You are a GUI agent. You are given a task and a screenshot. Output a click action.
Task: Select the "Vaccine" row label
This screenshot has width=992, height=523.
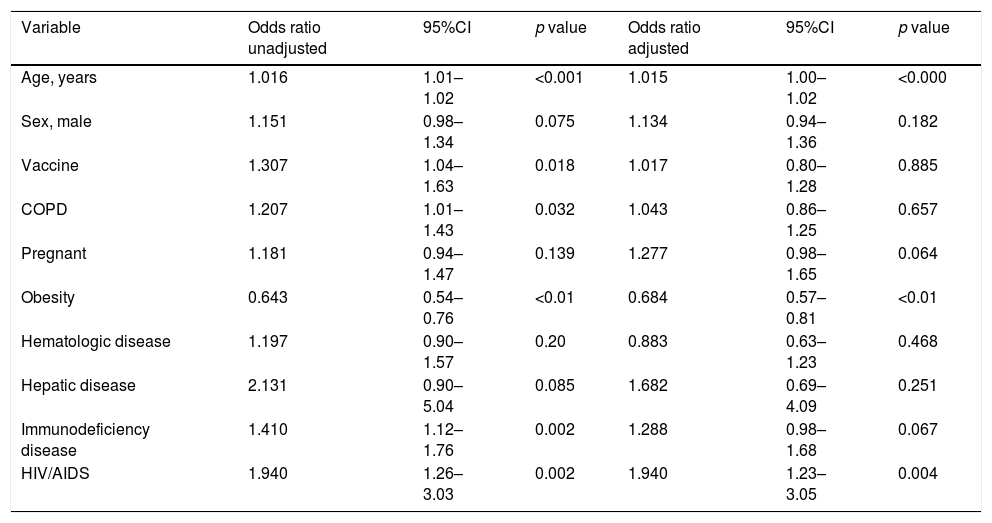[x=45, y=166]
